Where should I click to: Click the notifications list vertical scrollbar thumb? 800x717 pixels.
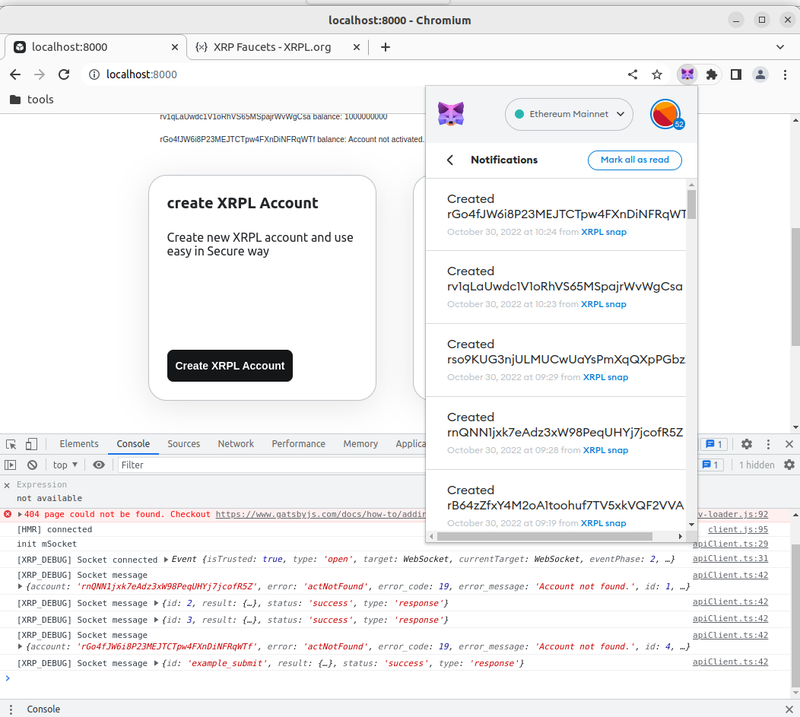[x=691, y=205]
